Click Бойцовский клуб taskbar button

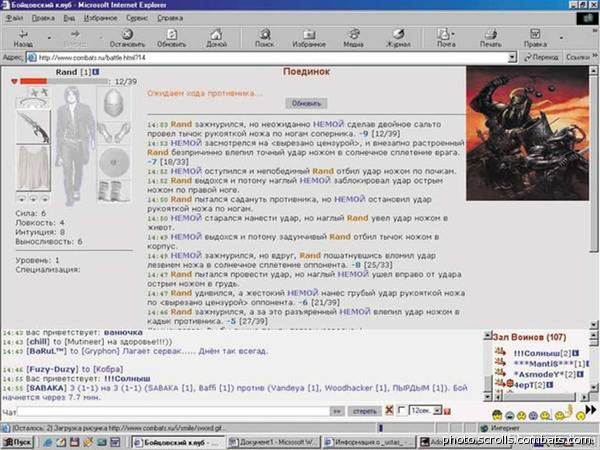tap(178, 442)
